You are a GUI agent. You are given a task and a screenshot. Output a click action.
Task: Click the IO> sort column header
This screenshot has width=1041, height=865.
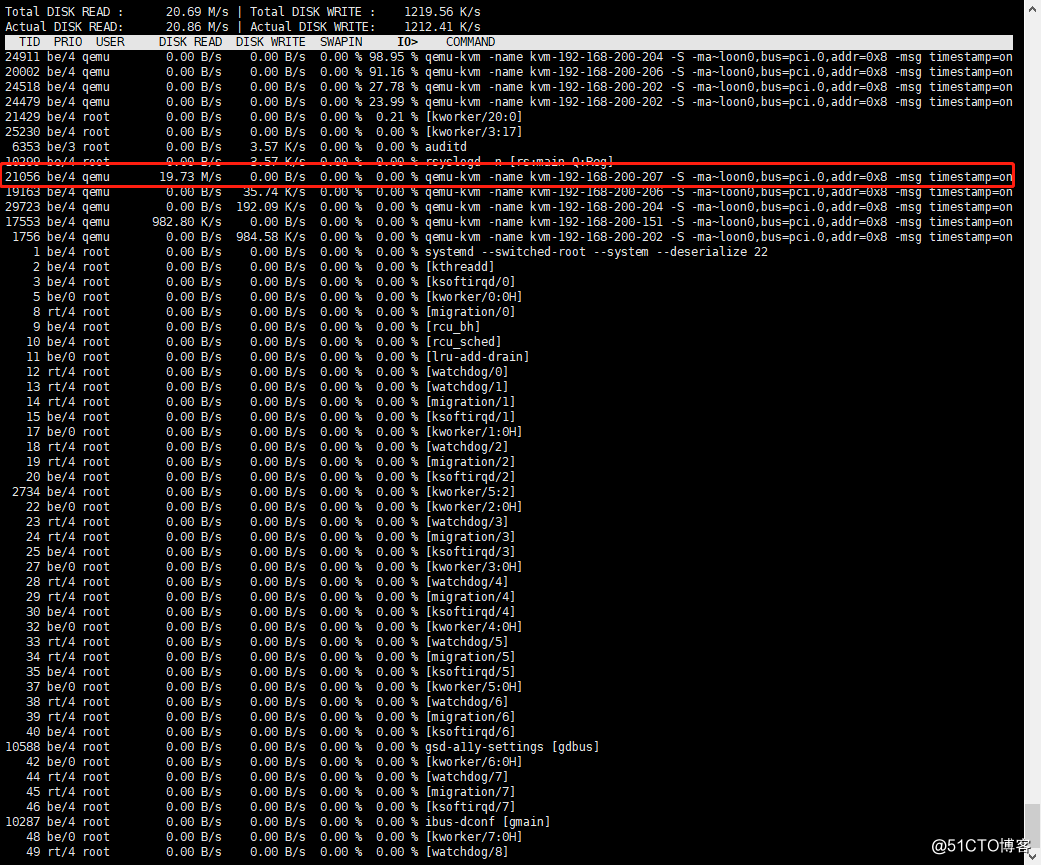pyautogui.click(x=408, y=42)
